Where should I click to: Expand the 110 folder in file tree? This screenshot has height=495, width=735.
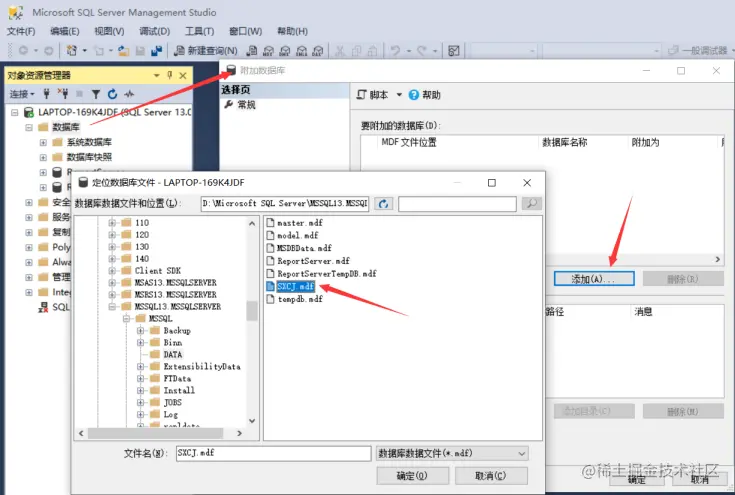(x=112, y=223)
